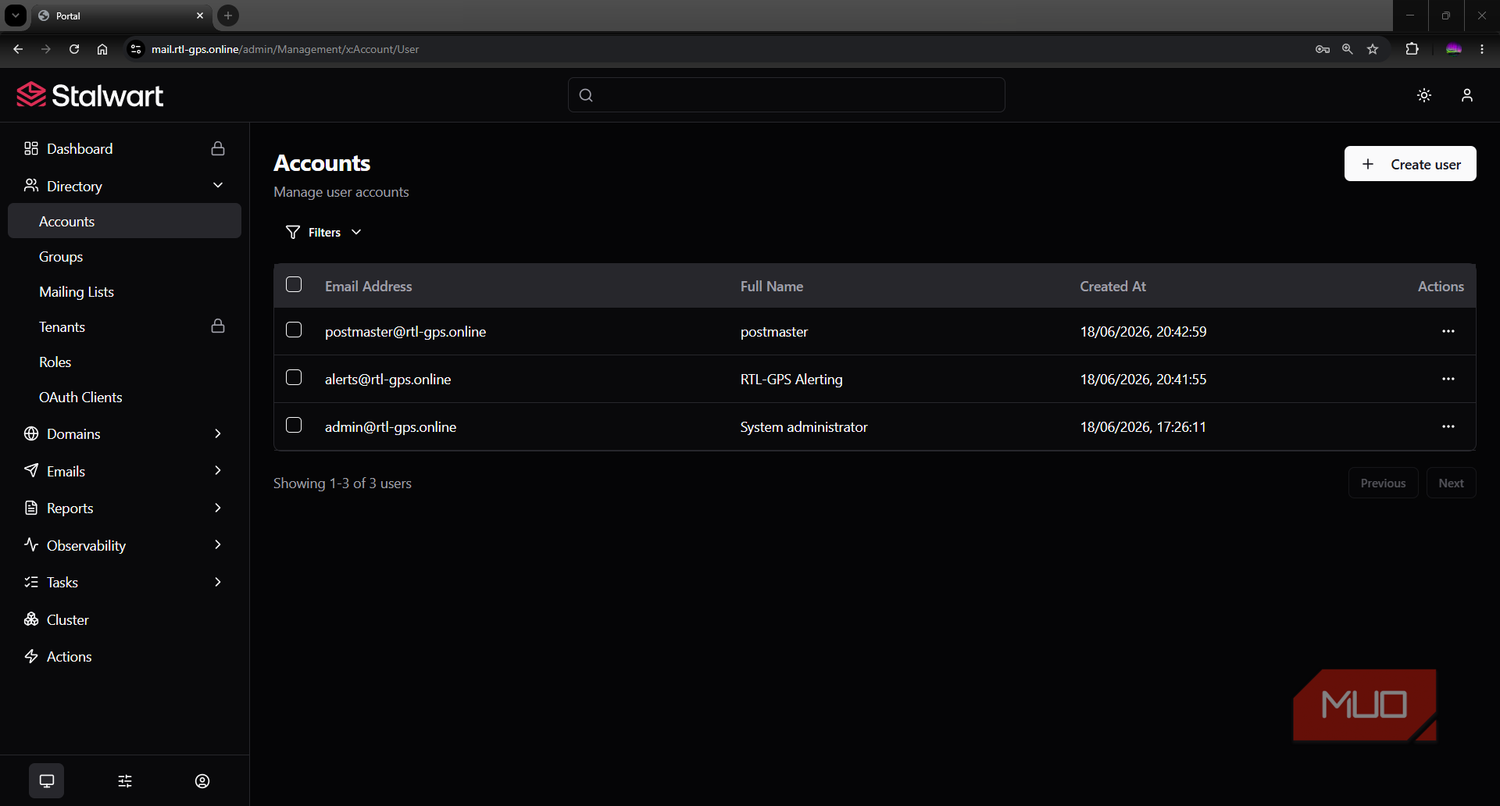This screenshot has height=806, width=1500.
Task: Toggle light theme sun icon
Action: tap(1424, 95)
